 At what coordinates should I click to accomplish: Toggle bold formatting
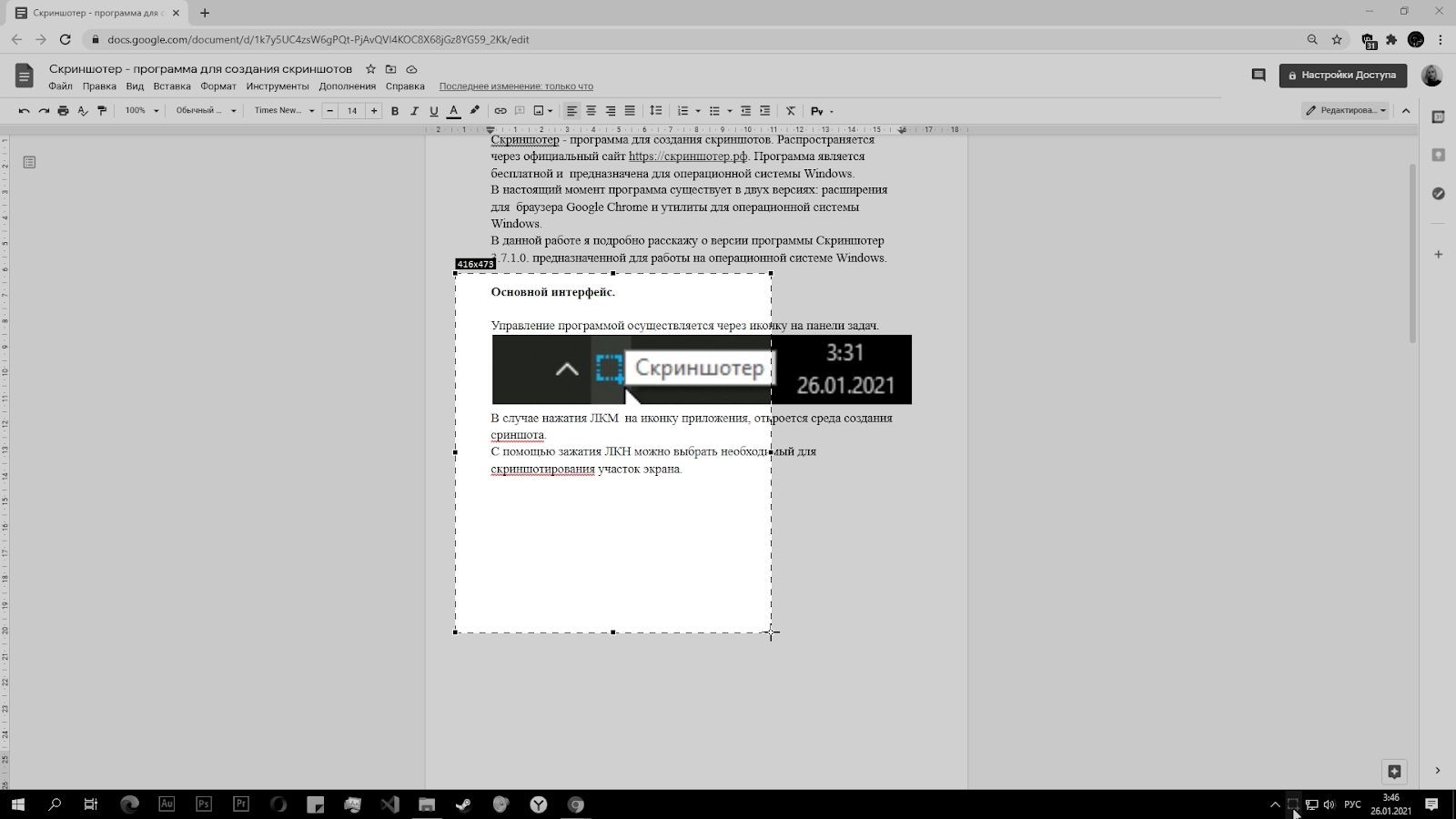(395, 111)
